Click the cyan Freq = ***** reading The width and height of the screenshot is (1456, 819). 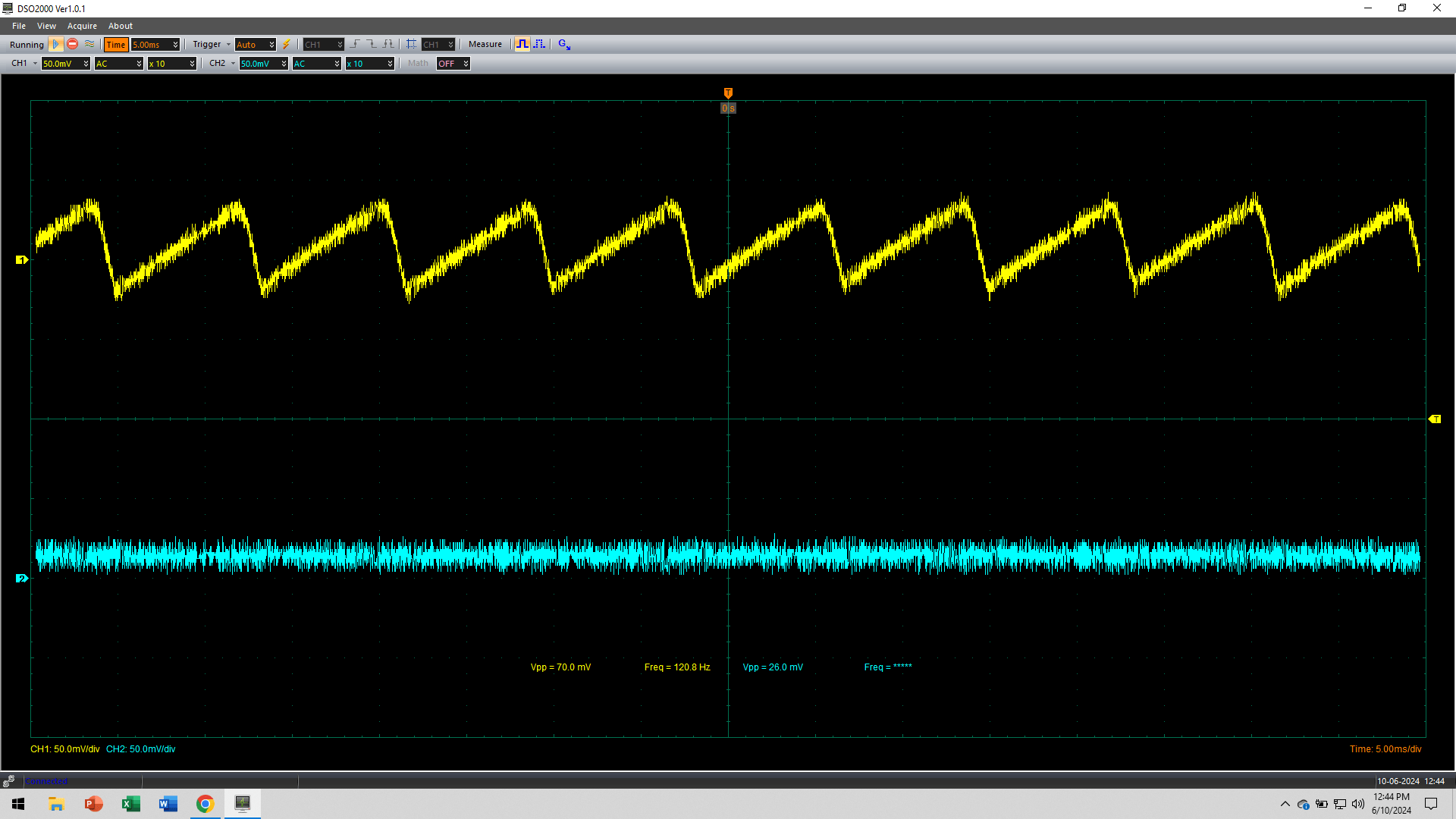click(888, 667)
